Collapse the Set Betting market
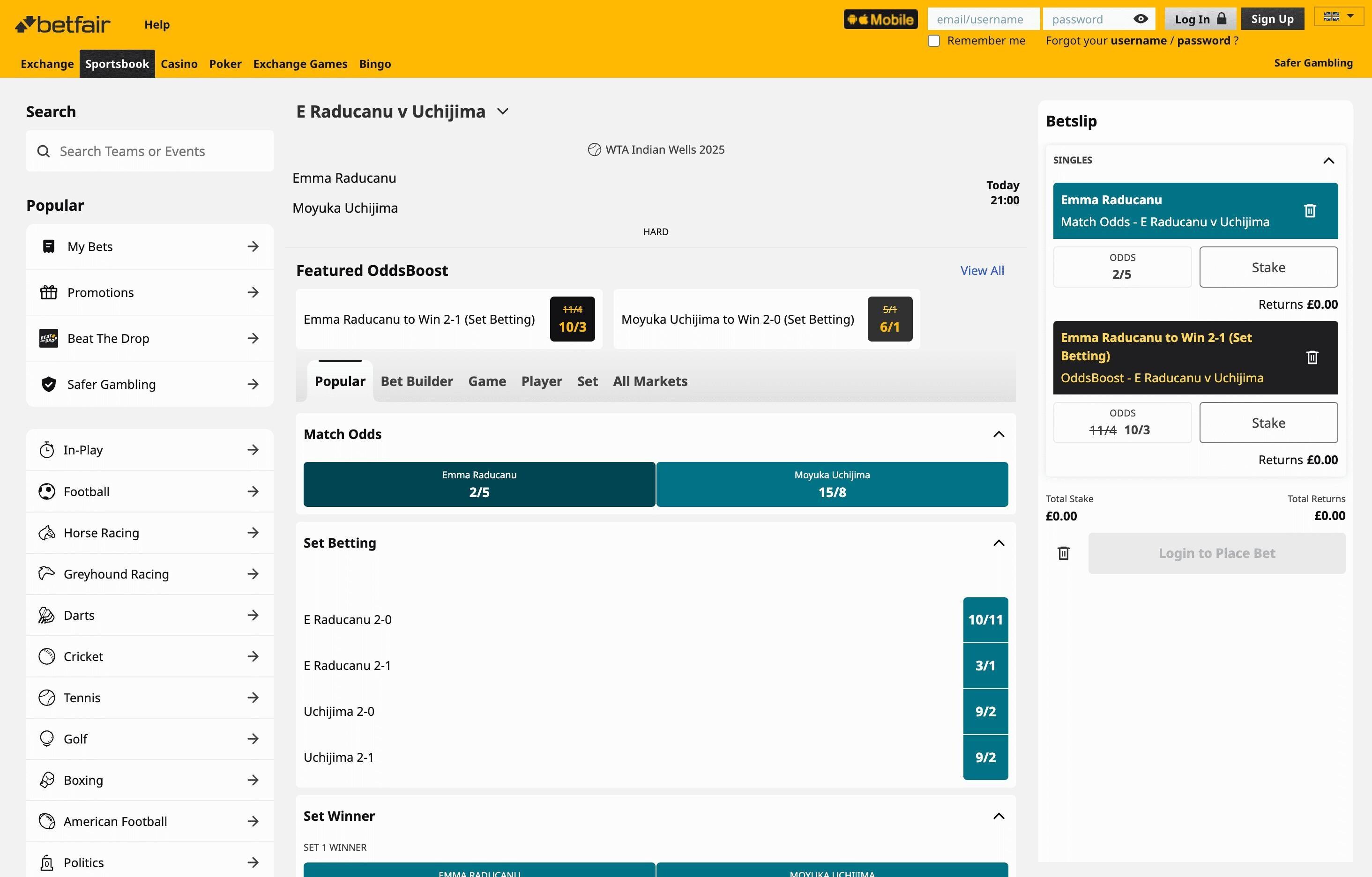1372x877 pixels. click(998, 543)
